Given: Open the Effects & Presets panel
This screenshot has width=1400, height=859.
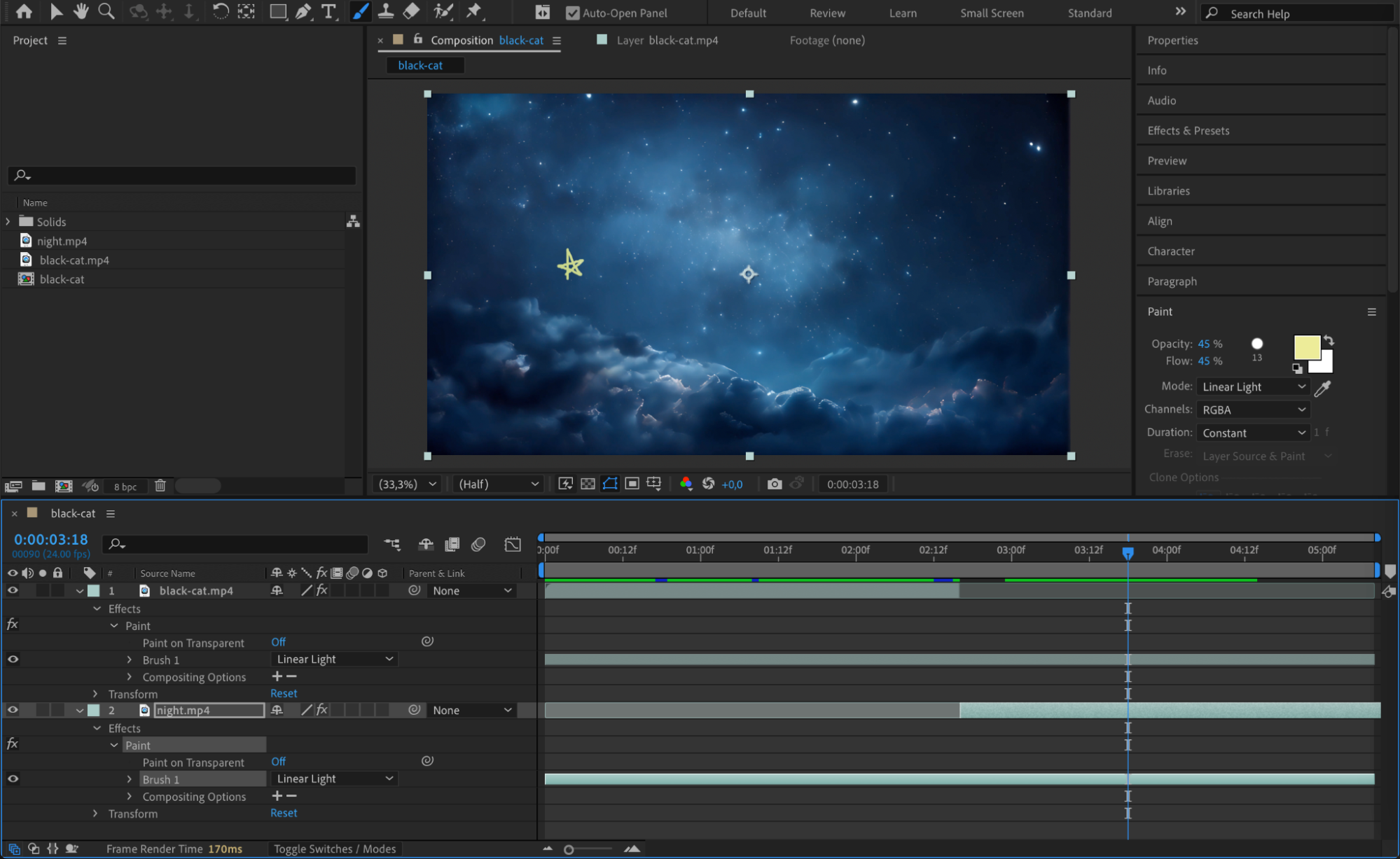Looking at the screenshot, I should [1188, 130].
